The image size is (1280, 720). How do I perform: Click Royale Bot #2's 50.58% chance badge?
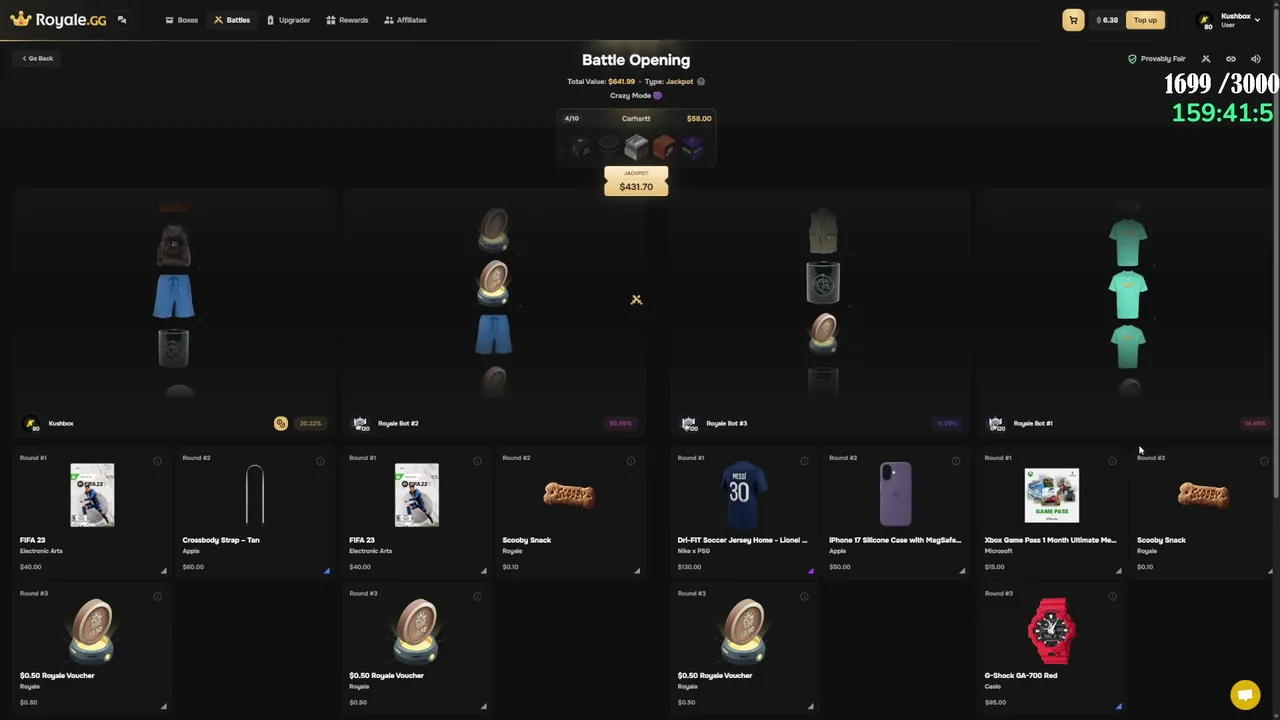[620, 424]
